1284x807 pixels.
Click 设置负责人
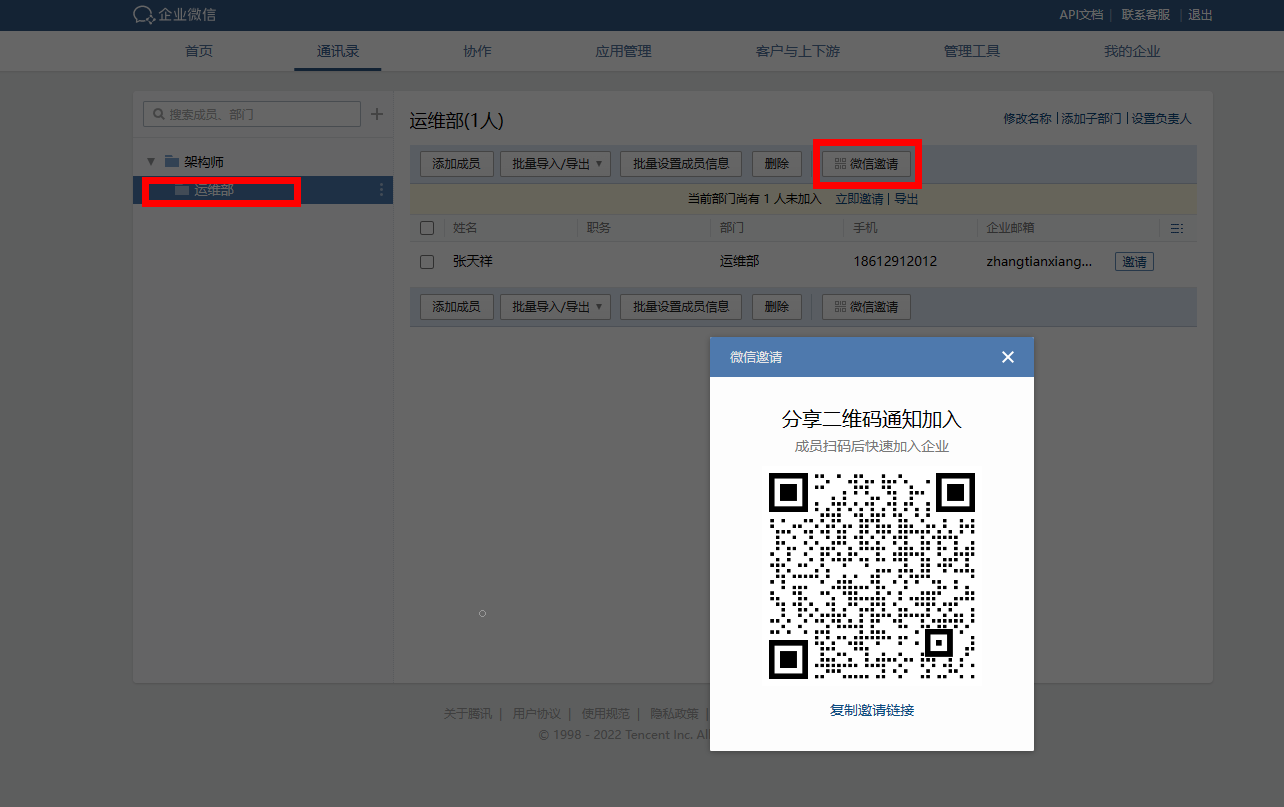coord(1162,118)
